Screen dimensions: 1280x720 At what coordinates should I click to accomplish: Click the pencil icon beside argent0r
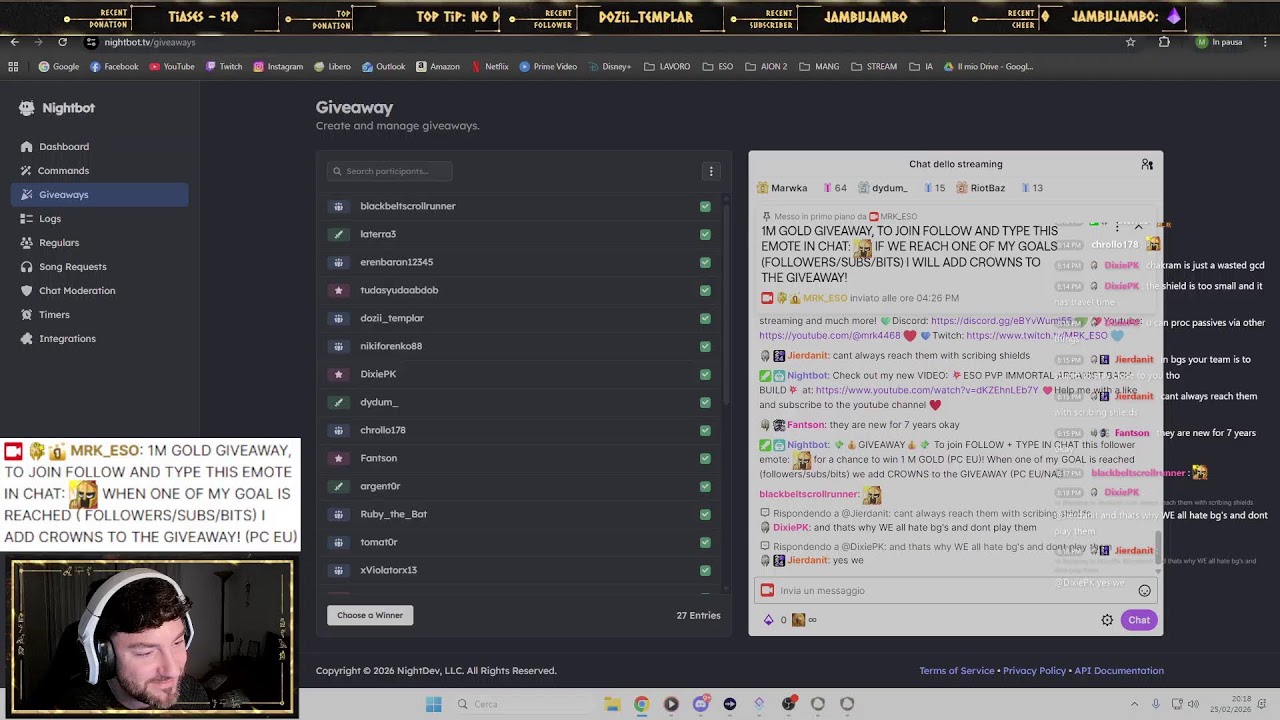[x=338, y=486]
